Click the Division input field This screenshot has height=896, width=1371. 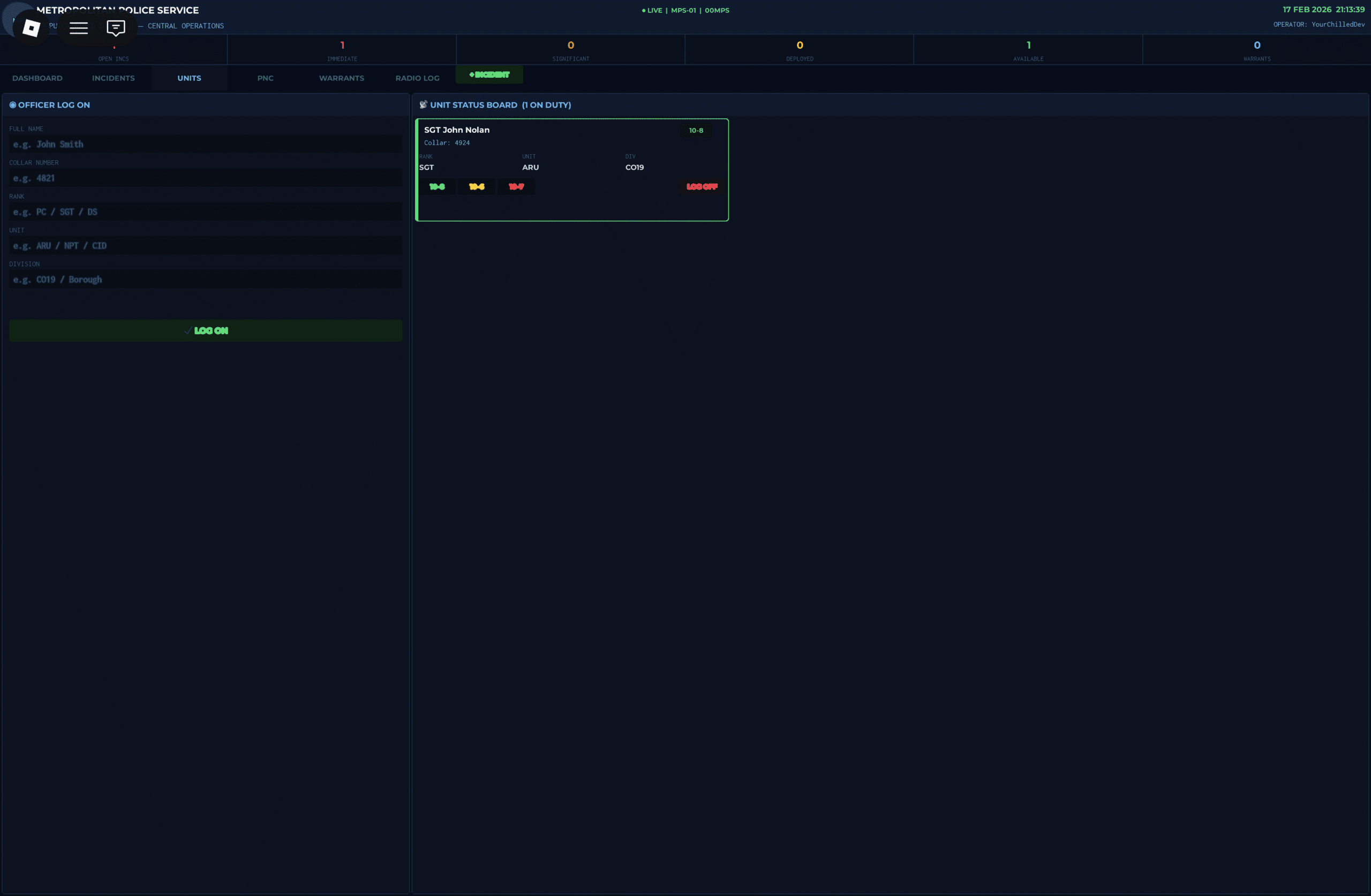click(x=206, y=280)
